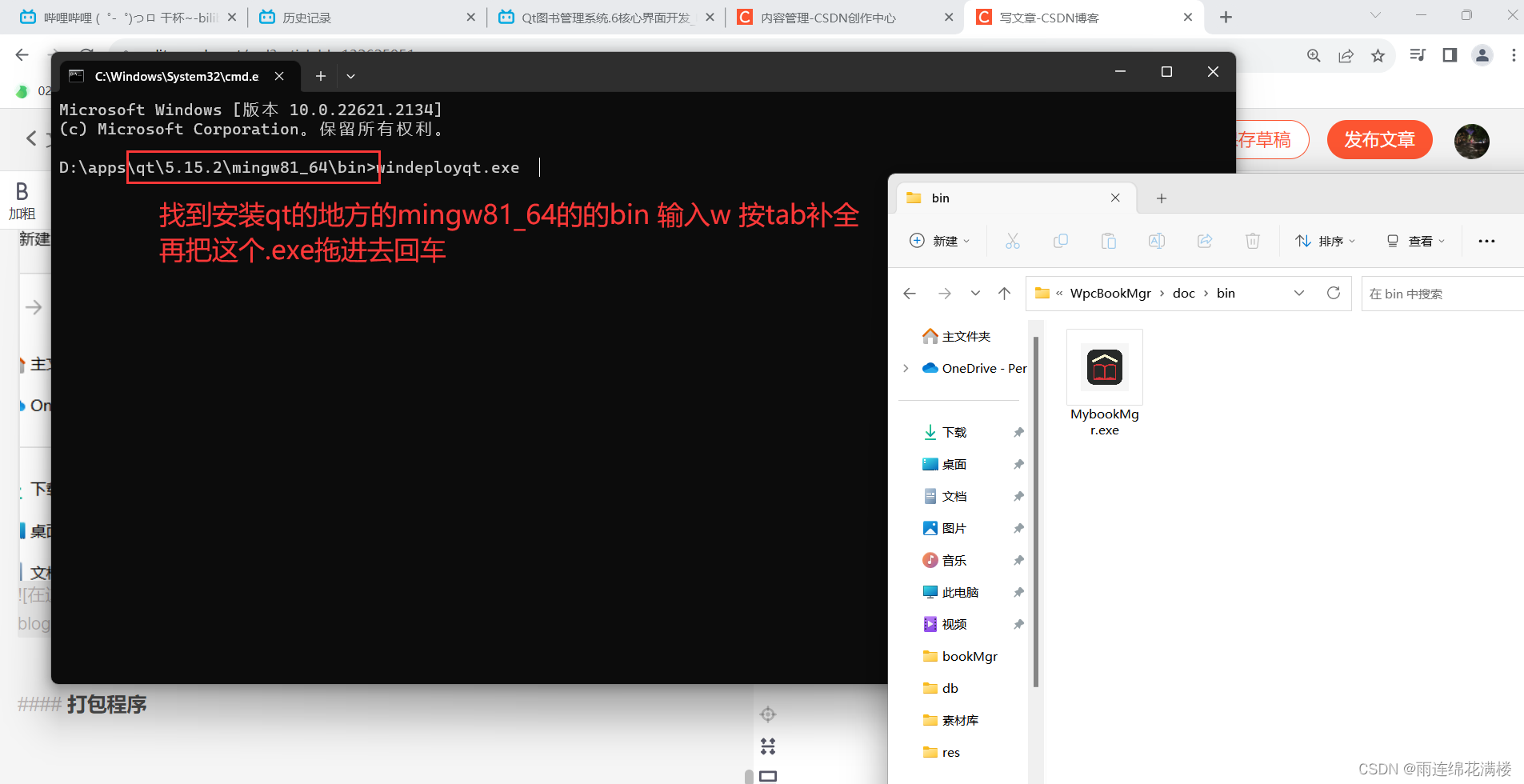Click the Rename icon in Explorer toolbar
This screenshot has height=784, width=1524.
point(1156,241)
